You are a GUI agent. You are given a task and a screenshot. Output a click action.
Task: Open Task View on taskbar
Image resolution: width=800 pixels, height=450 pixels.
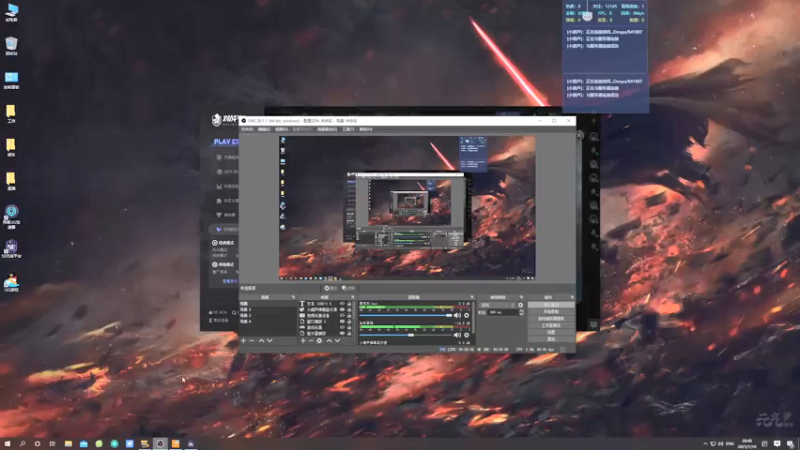coord(52,444)
